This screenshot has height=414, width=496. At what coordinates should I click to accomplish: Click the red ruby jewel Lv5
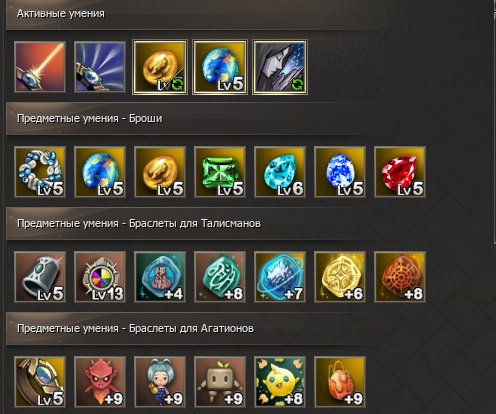coord(400,172)
